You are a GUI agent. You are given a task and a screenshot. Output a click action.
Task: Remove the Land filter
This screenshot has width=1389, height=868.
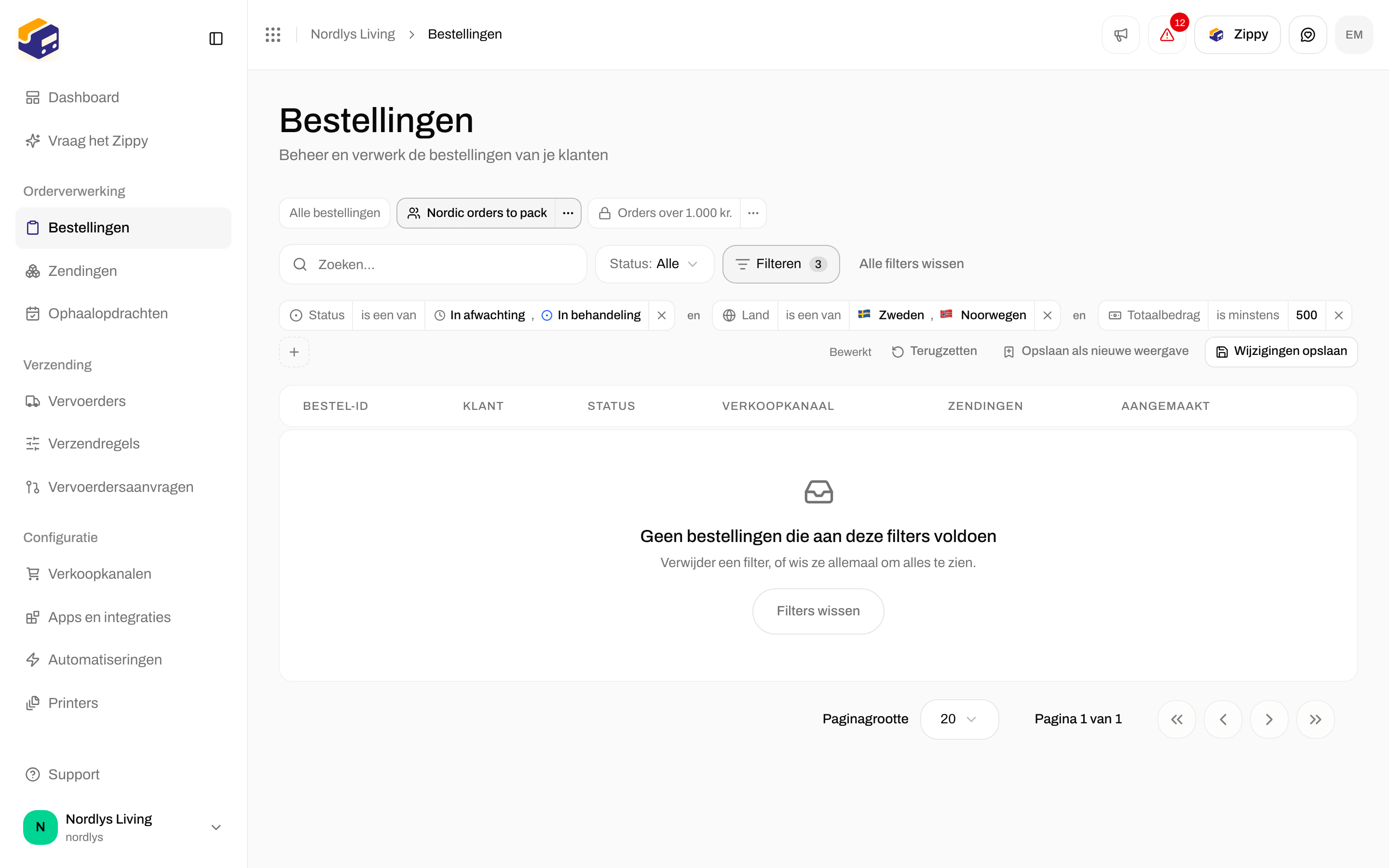click(x=1048, y=315)
